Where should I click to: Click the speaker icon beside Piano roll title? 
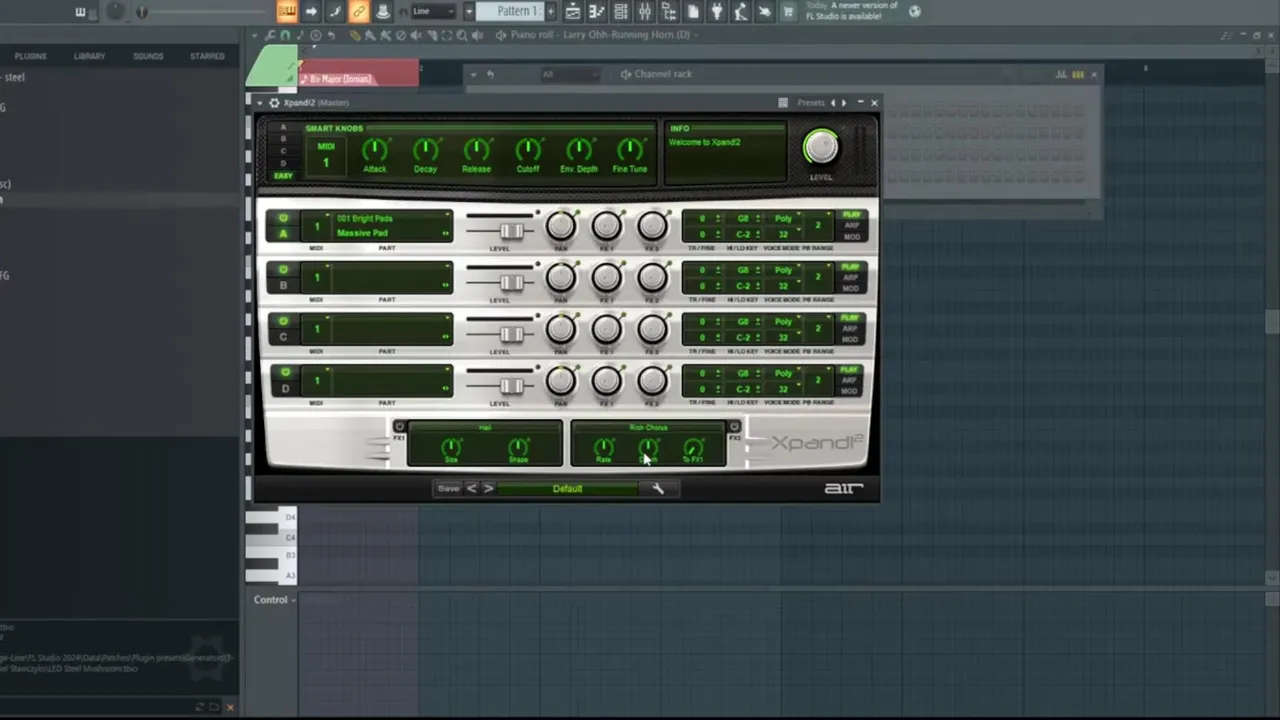pos(500,35)
